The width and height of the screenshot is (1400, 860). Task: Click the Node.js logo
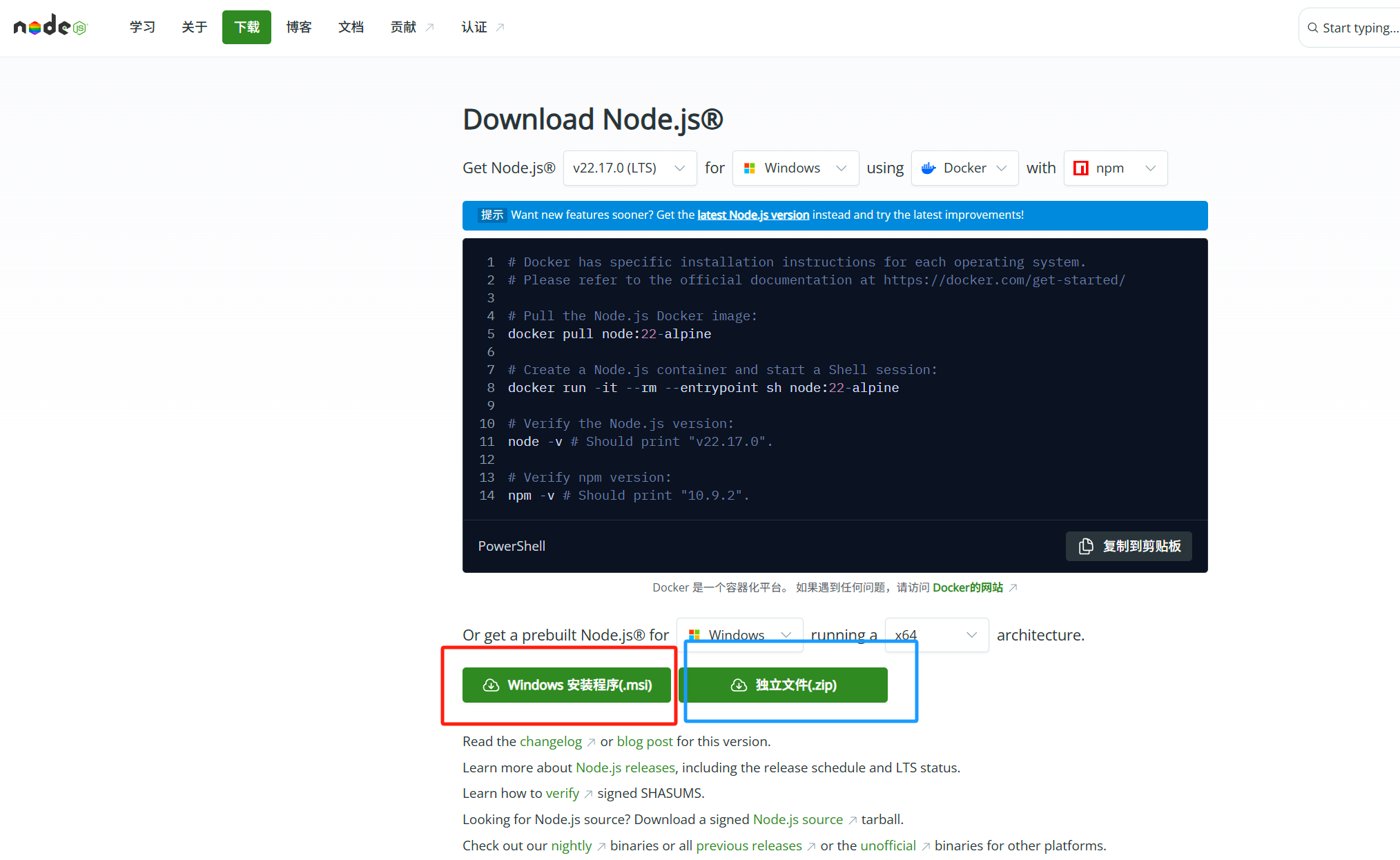(50, 26)
